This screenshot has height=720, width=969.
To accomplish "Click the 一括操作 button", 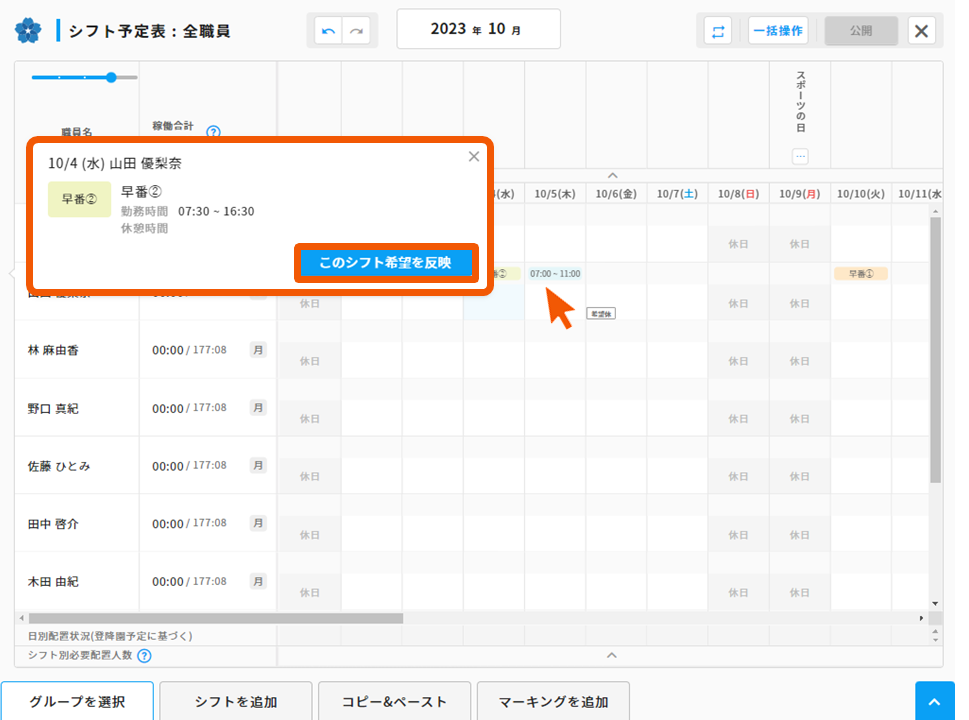I will (777, 31).
